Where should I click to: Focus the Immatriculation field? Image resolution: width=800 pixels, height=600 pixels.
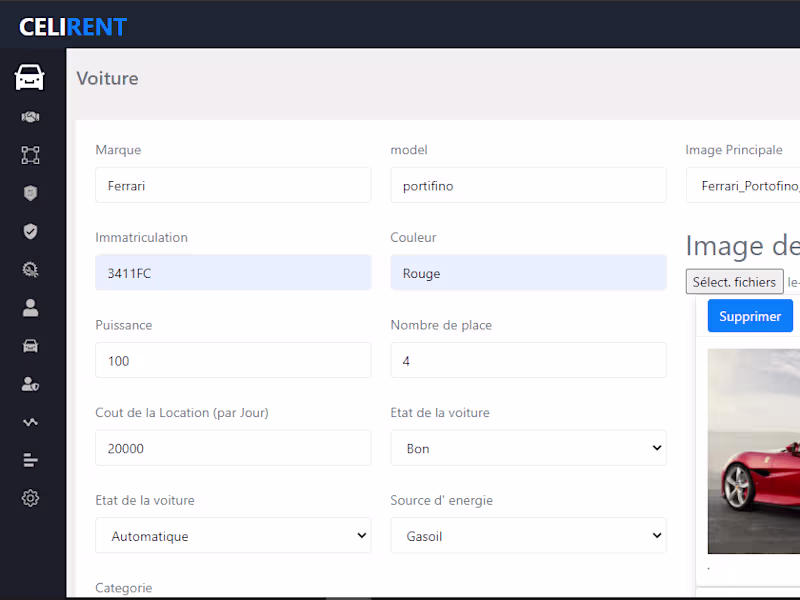click(x=233, y=273)
